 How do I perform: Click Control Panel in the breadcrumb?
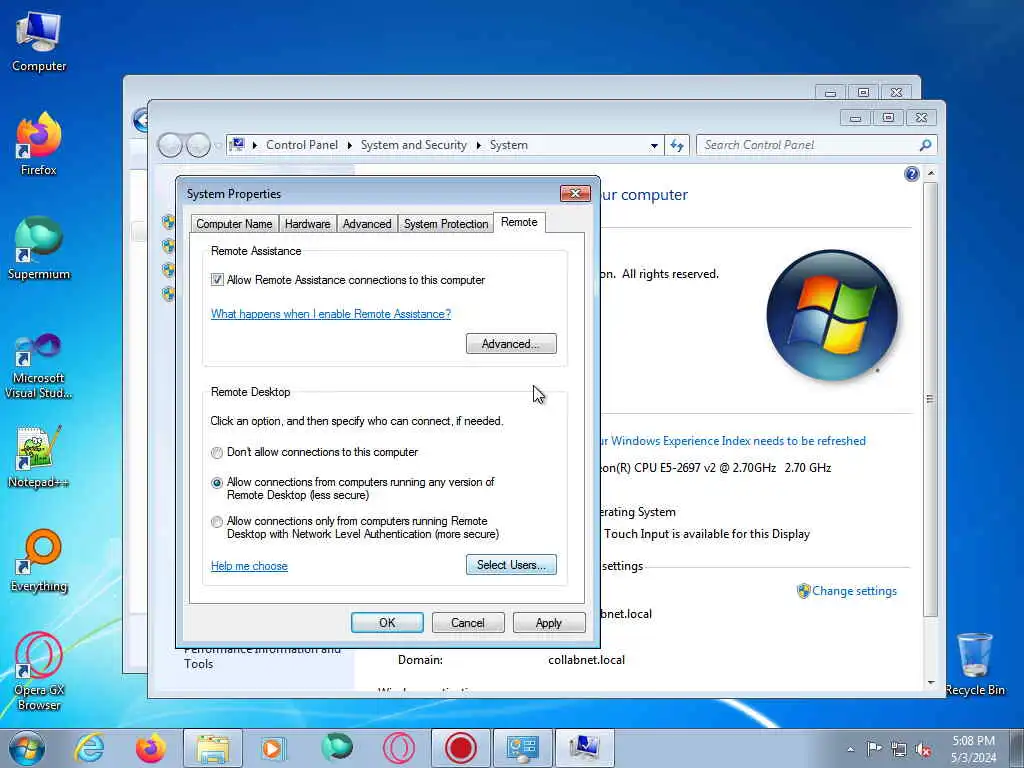click(x=302, y=145)
